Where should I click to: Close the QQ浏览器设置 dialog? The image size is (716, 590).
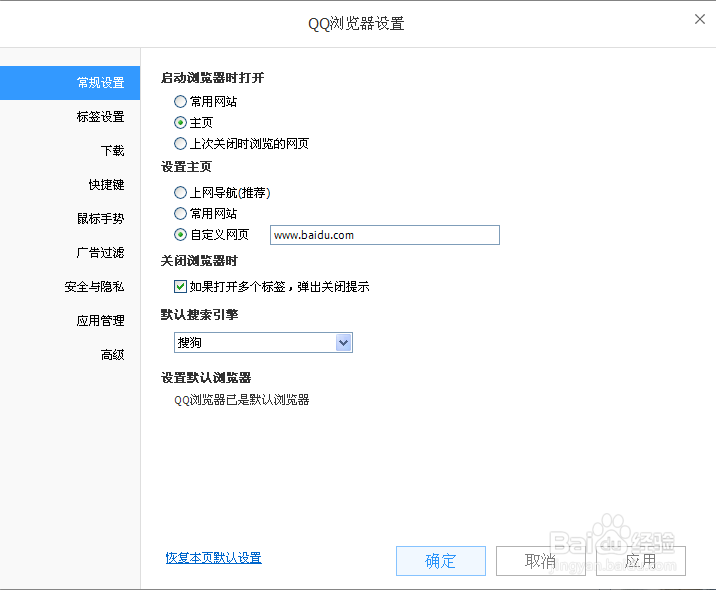click(700, 19)
